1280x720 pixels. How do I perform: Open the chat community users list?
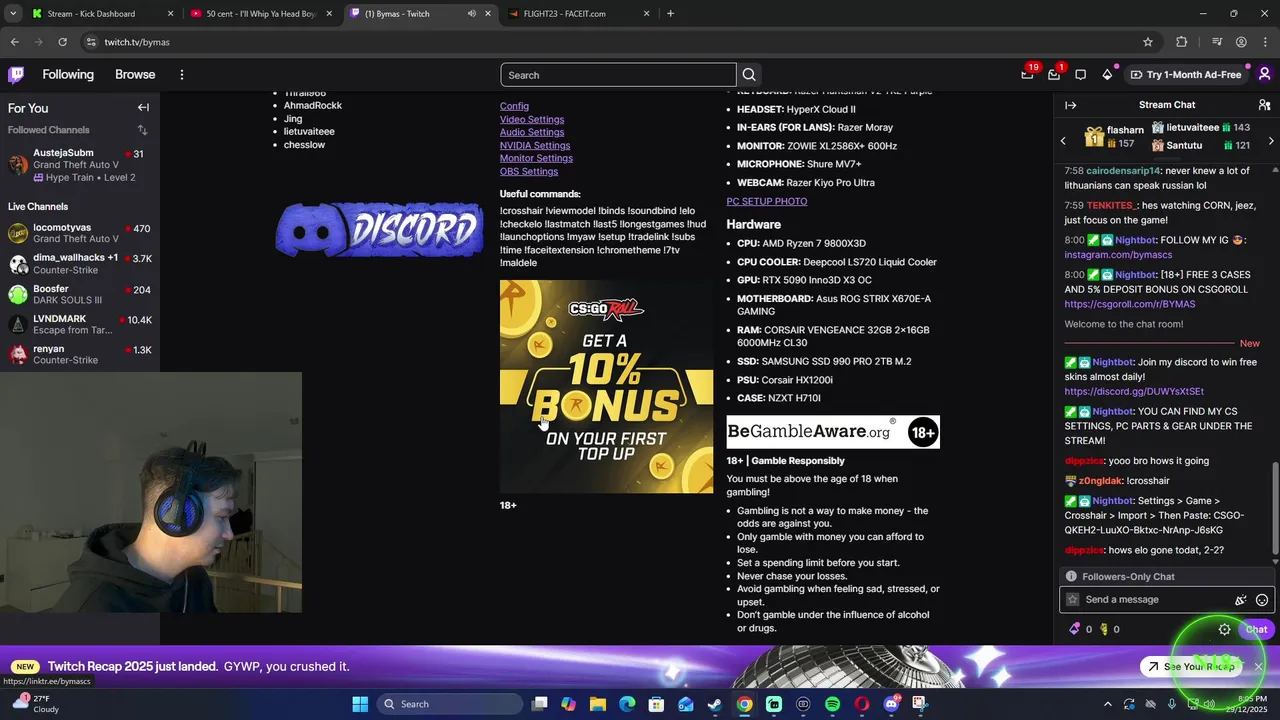(1264, 105)
